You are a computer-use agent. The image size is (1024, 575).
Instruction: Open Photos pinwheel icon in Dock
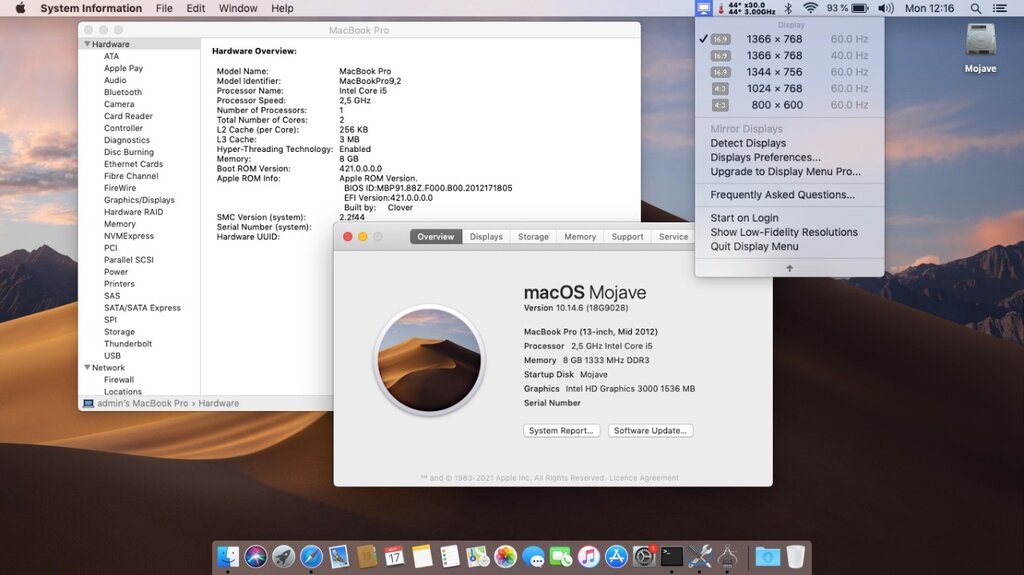pos(505,557)
